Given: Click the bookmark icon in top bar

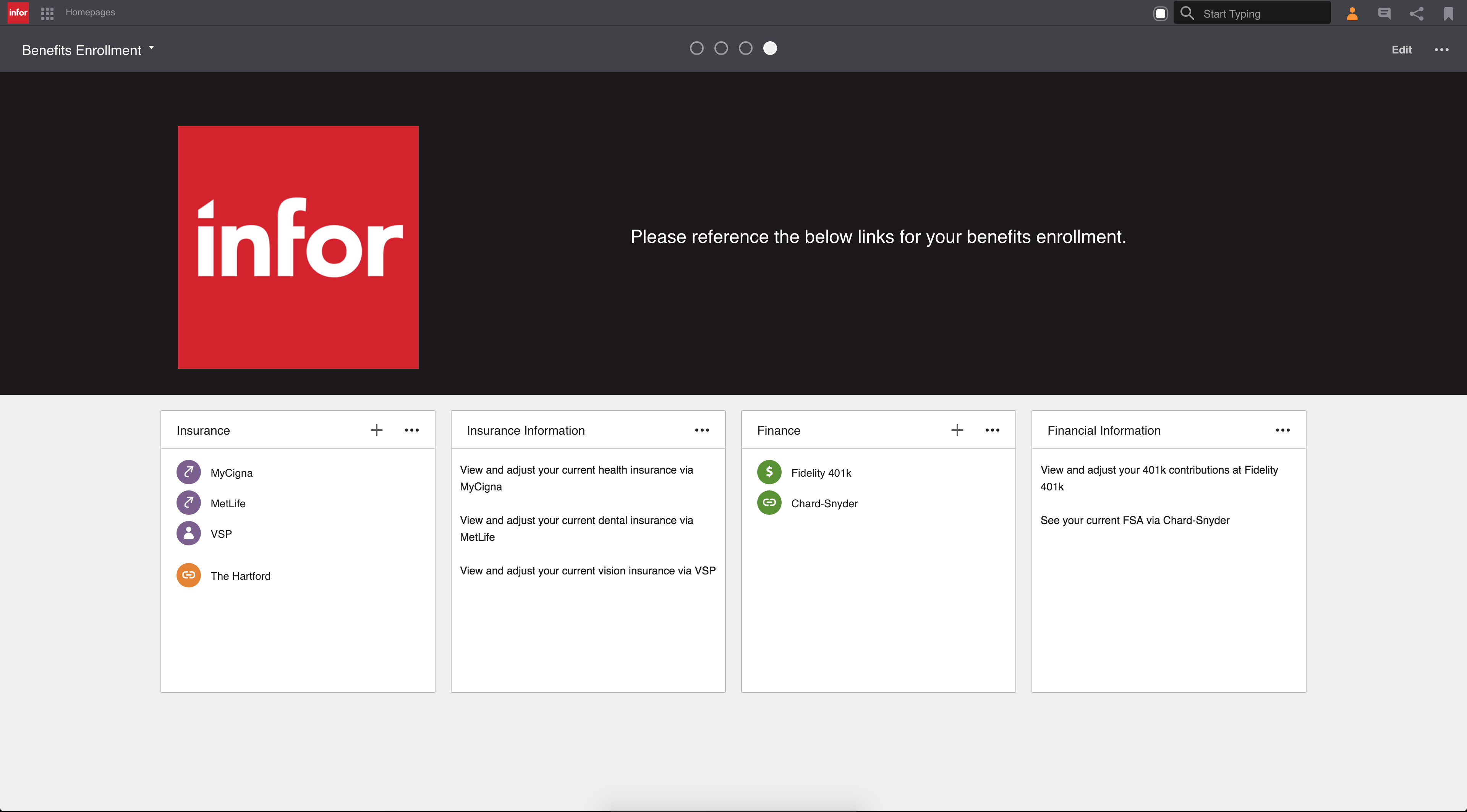Looking at the screenshot, I should pyautogui.click(x=1448, y=14).
